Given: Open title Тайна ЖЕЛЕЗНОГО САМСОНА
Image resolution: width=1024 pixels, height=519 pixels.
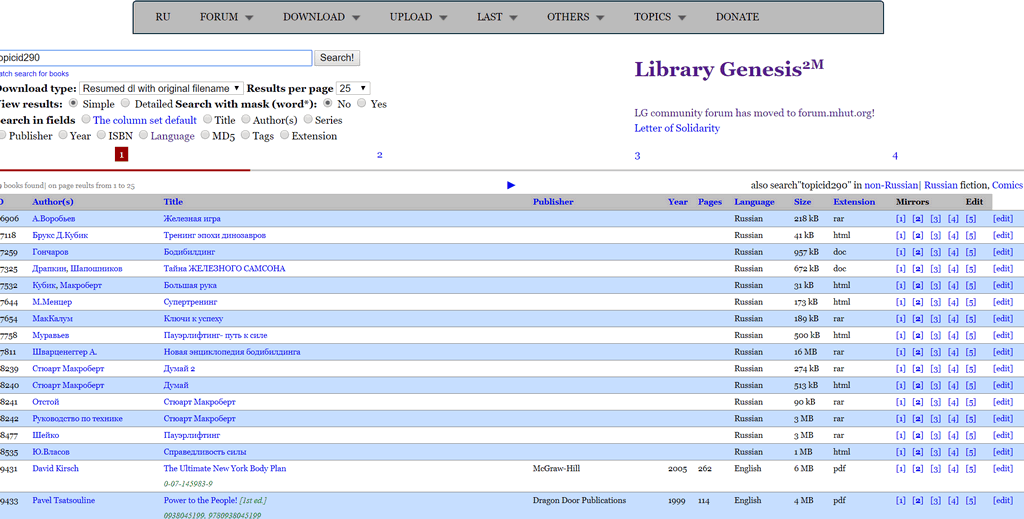Looking at the screenshot, I should tap(224, 268).
